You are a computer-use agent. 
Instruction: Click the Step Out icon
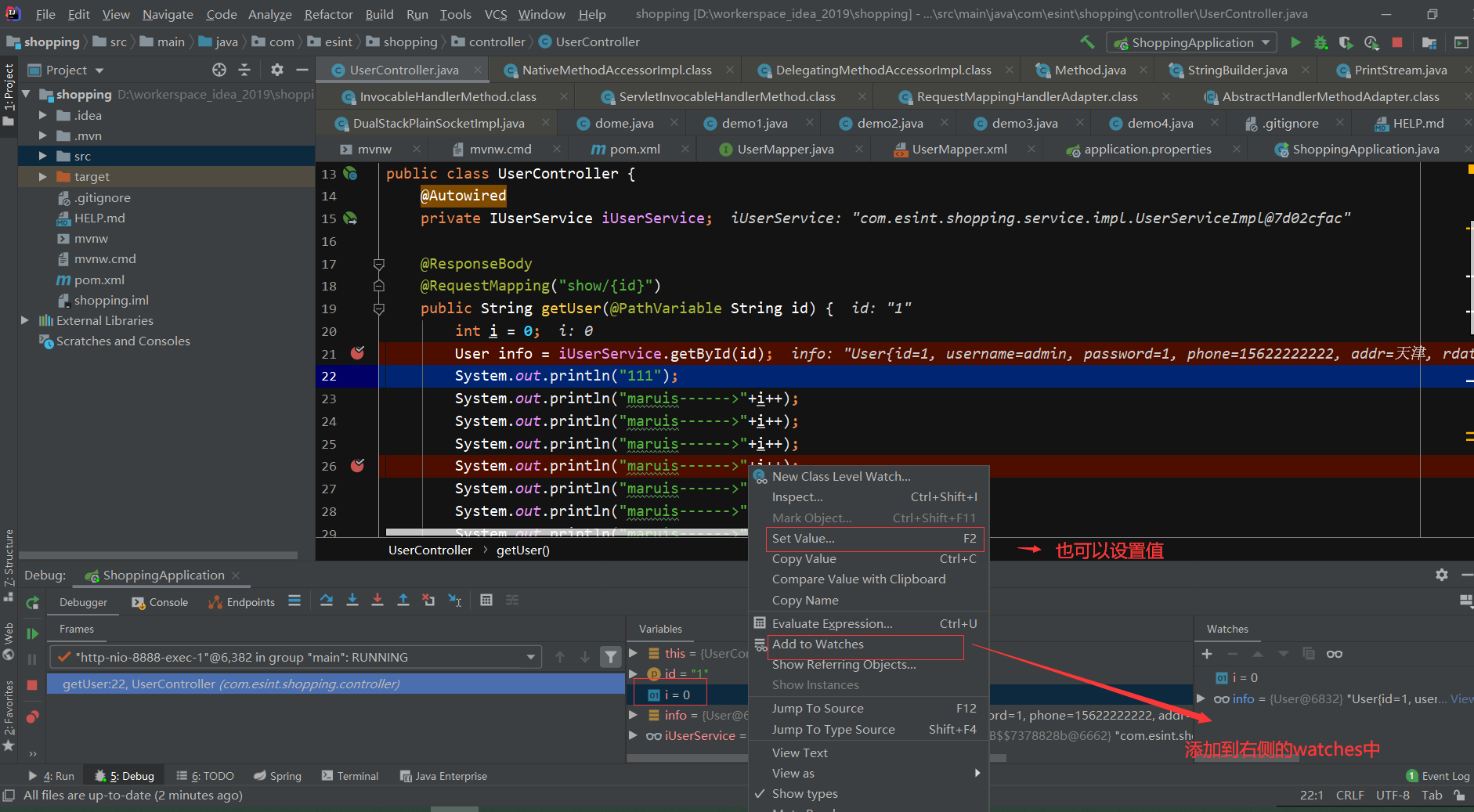(404, 600)
